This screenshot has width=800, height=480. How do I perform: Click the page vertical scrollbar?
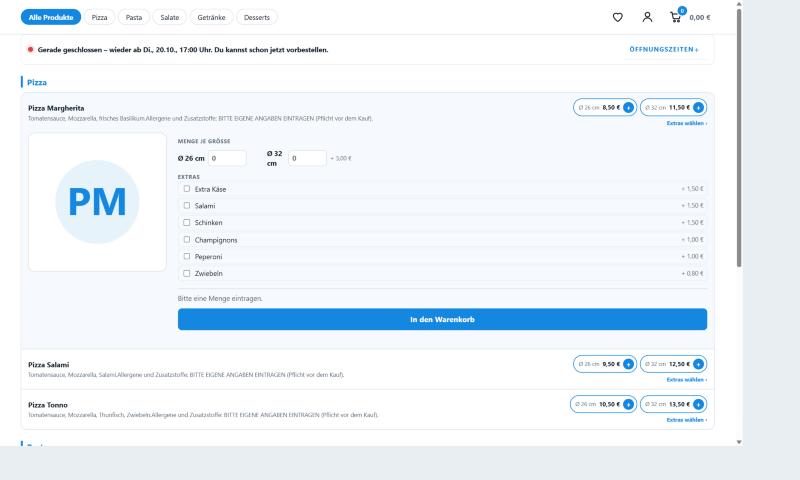coord(739,138)
